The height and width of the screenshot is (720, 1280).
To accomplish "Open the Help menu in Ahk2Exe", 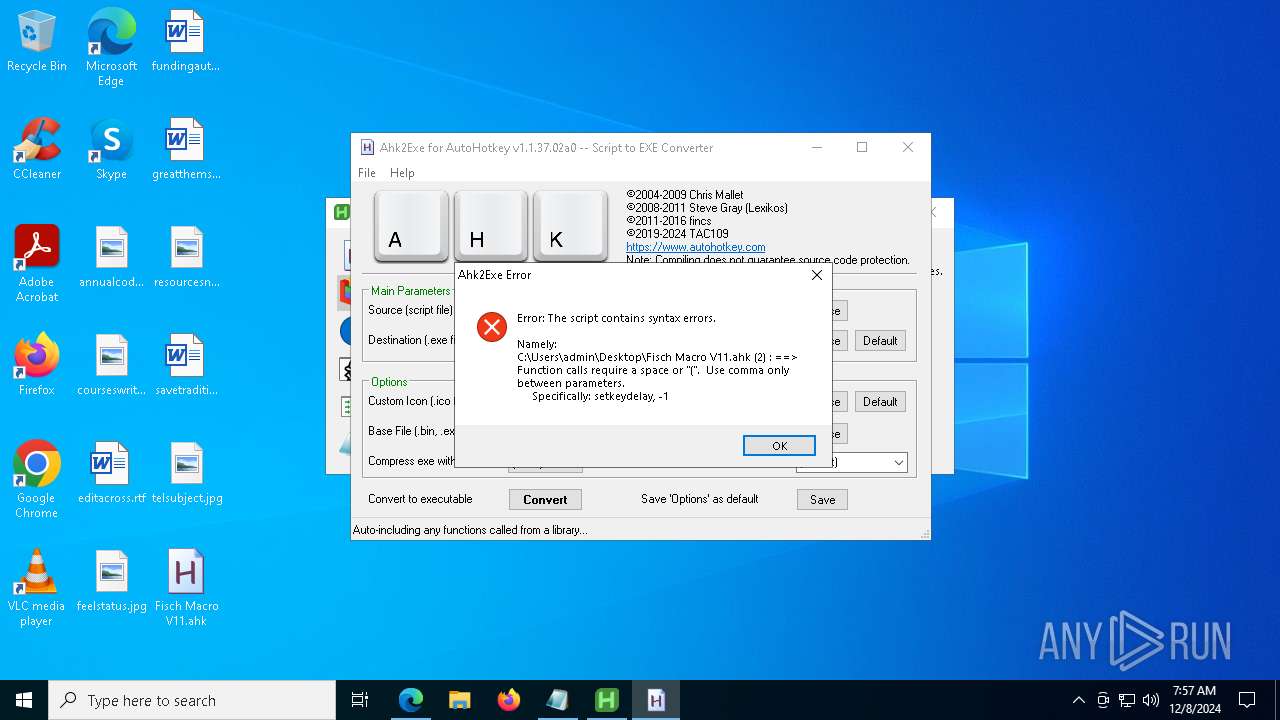I will coord(402,173).
